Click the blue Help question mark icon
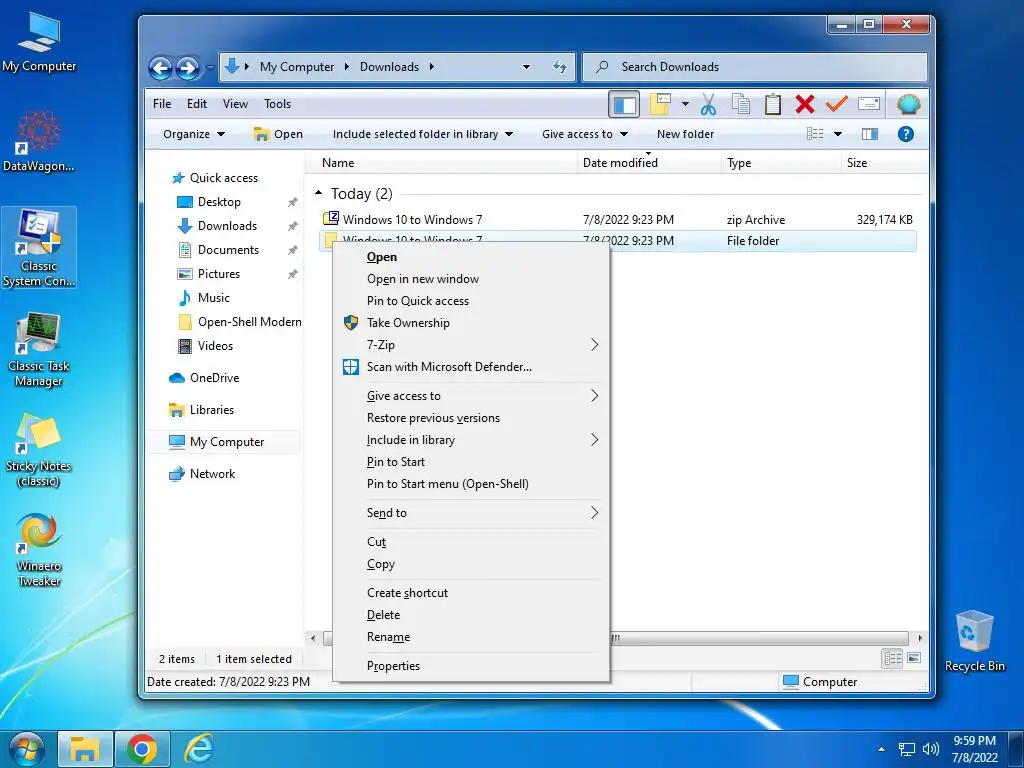The height and width of the screenshot is (768, 1024). [x=905, y=134]
